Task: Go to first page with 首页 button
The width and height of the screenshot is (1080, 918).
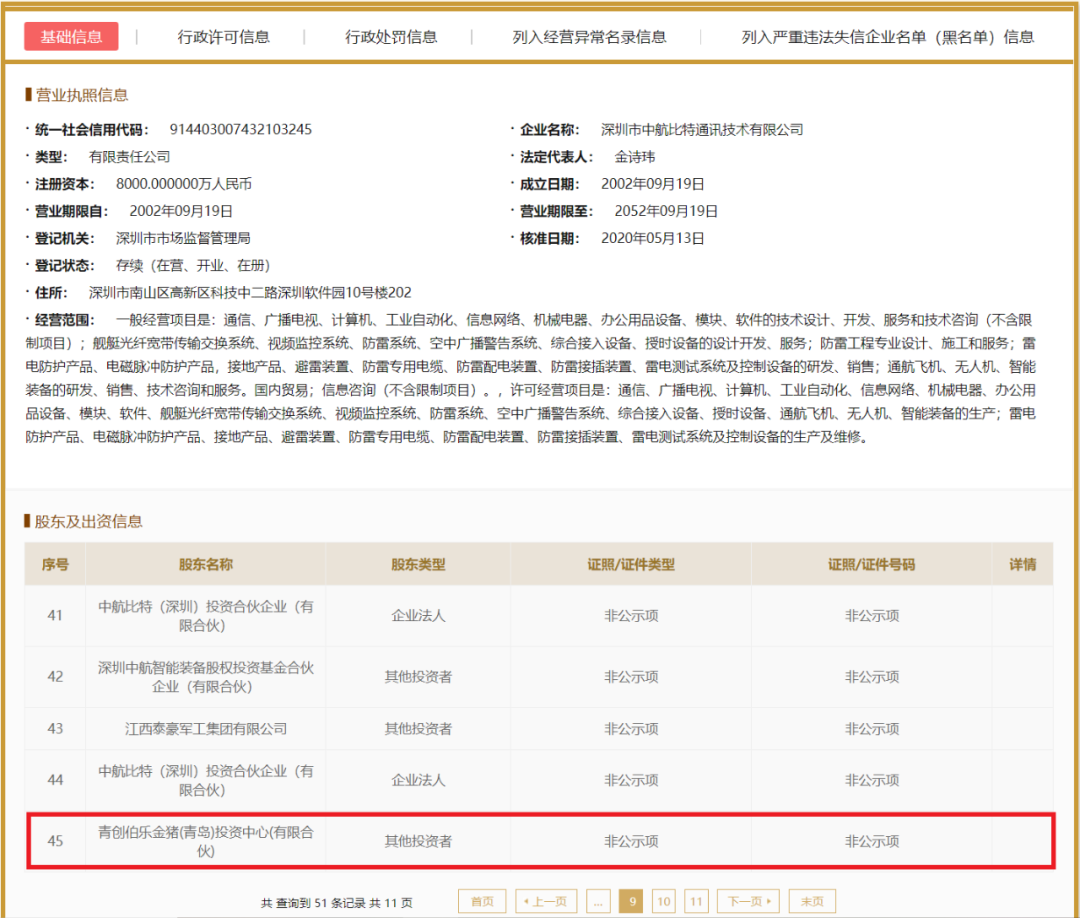Action: (x=482, y=901)
